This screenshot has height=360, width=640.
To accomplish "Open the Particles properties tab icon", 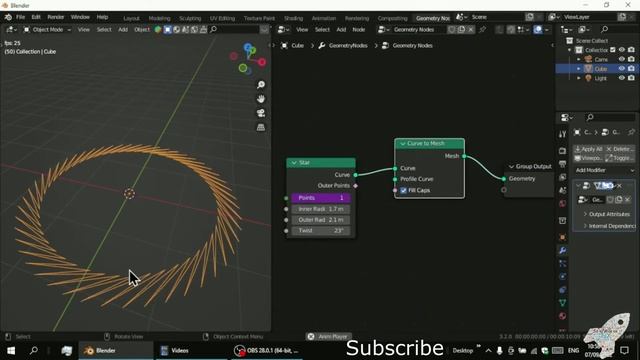I will coord(562,263).
